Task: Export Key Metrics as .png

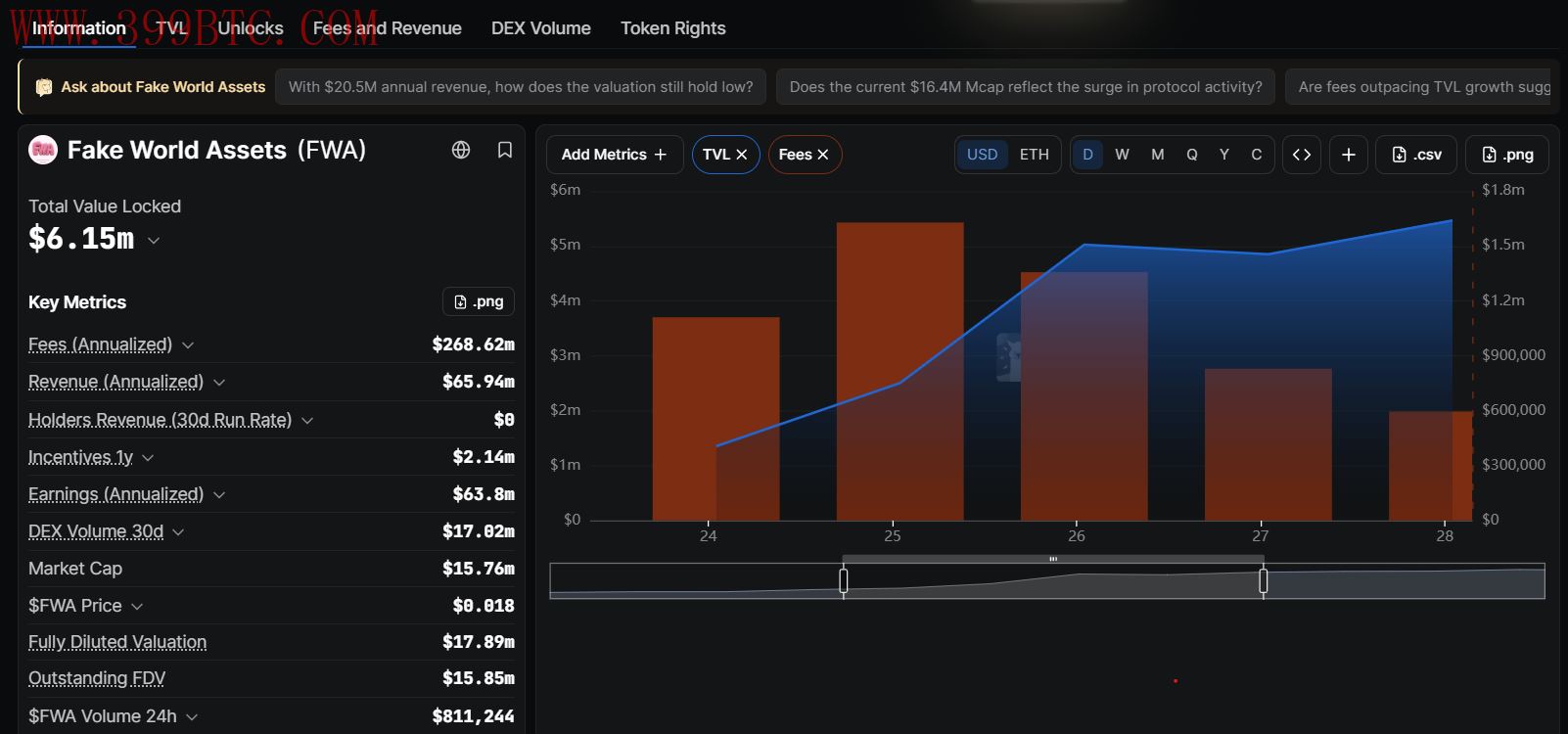Action: [479, 301]
